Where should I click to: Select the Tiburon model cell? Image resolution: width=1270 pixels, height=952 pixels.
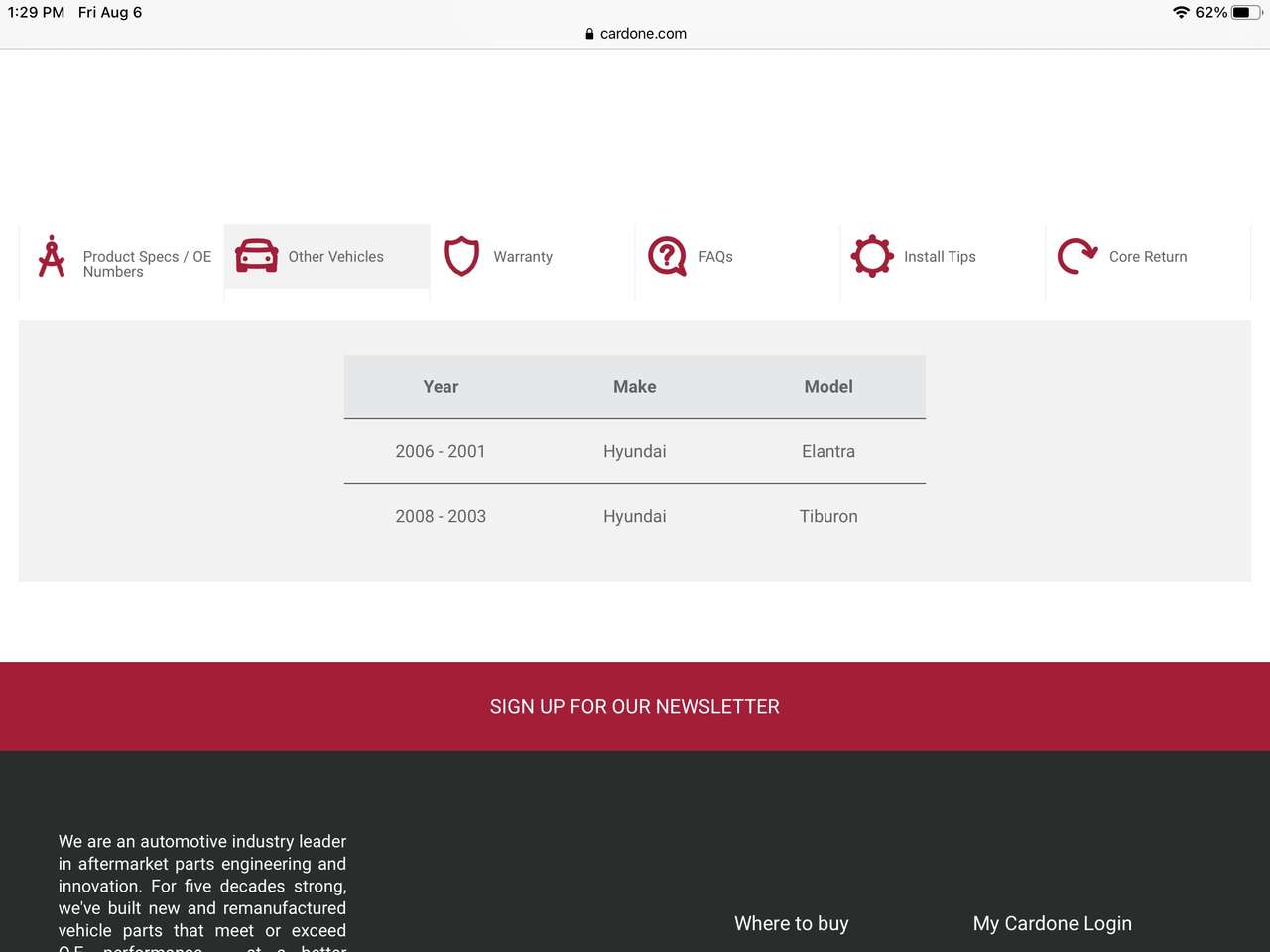coord(828,517)
